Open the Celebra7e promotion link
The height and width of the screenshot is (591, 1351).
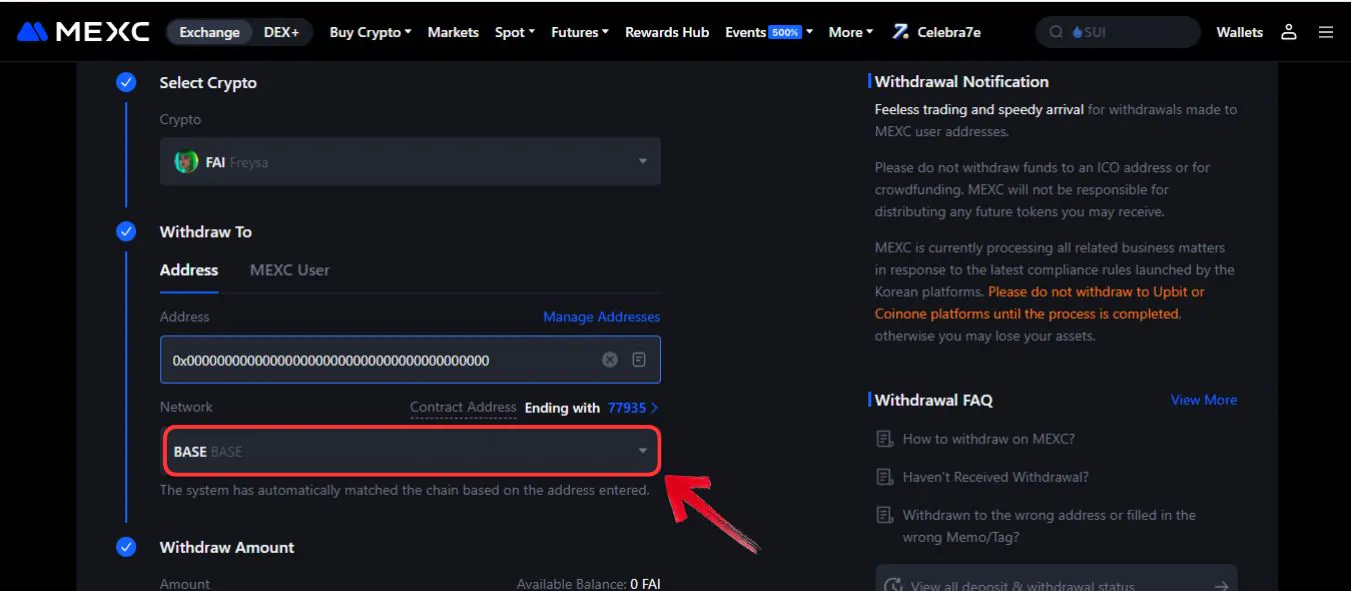pos(937,32)
